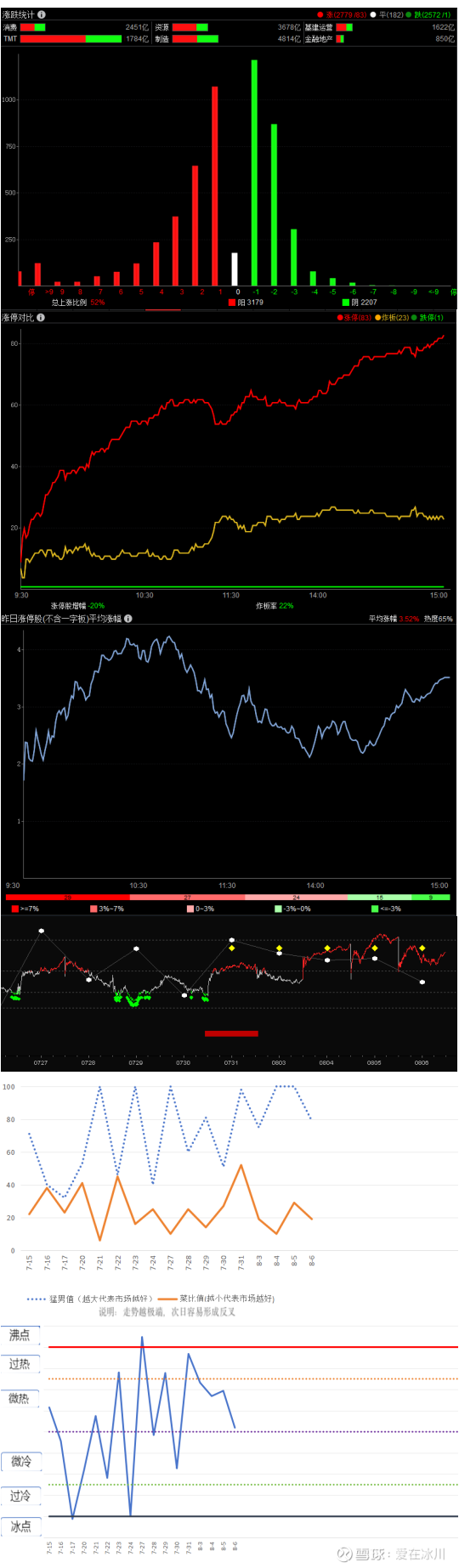The image size is (459, 1568).
Task: Click the info icon next to 涨停对比
Action: pos(41,318)
